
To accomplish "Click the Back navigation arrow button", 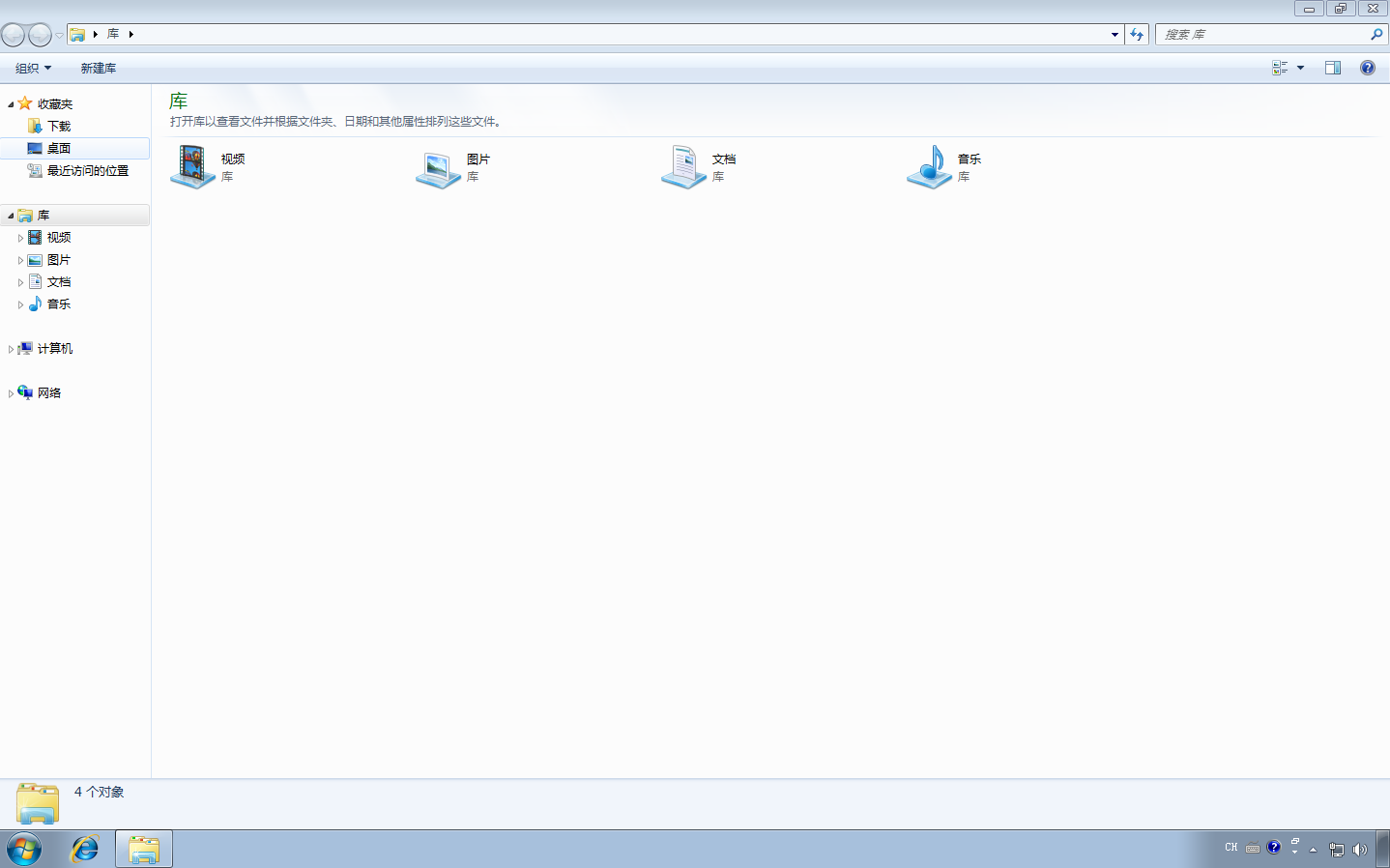I will [x=14, y=36].
